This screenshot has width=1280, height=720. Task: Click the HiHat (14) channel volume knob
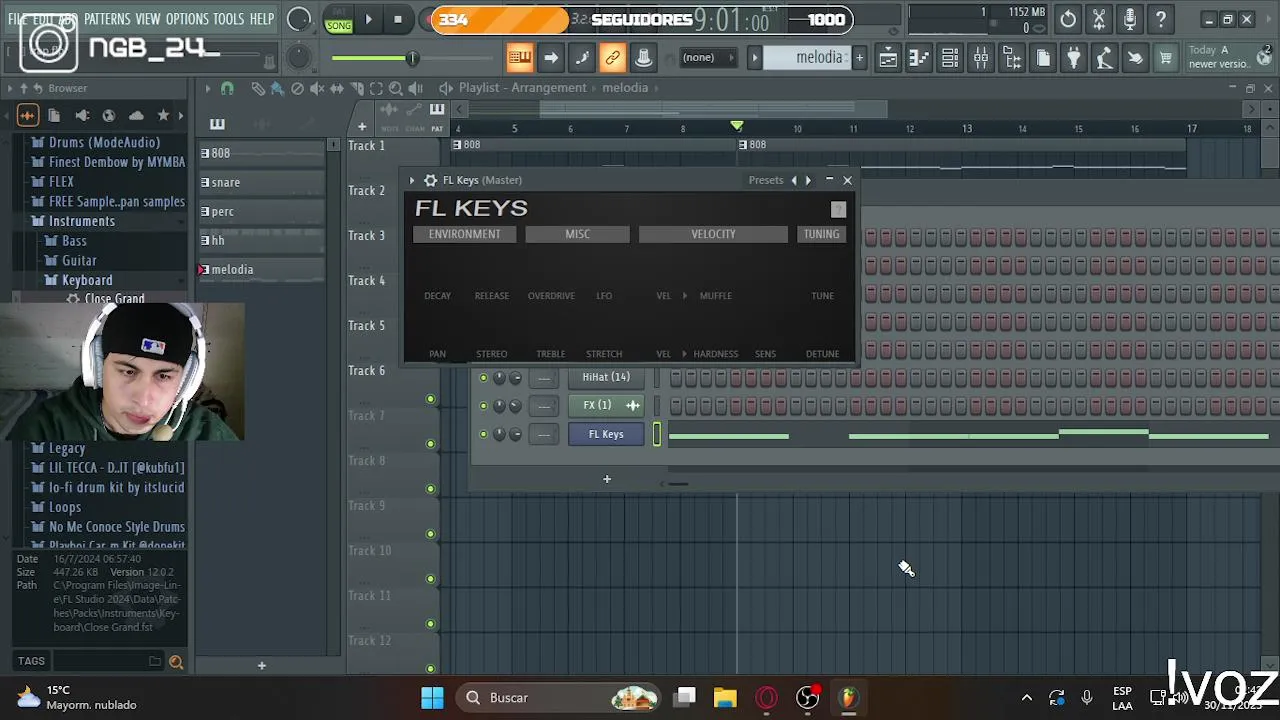tap(515, 377)
